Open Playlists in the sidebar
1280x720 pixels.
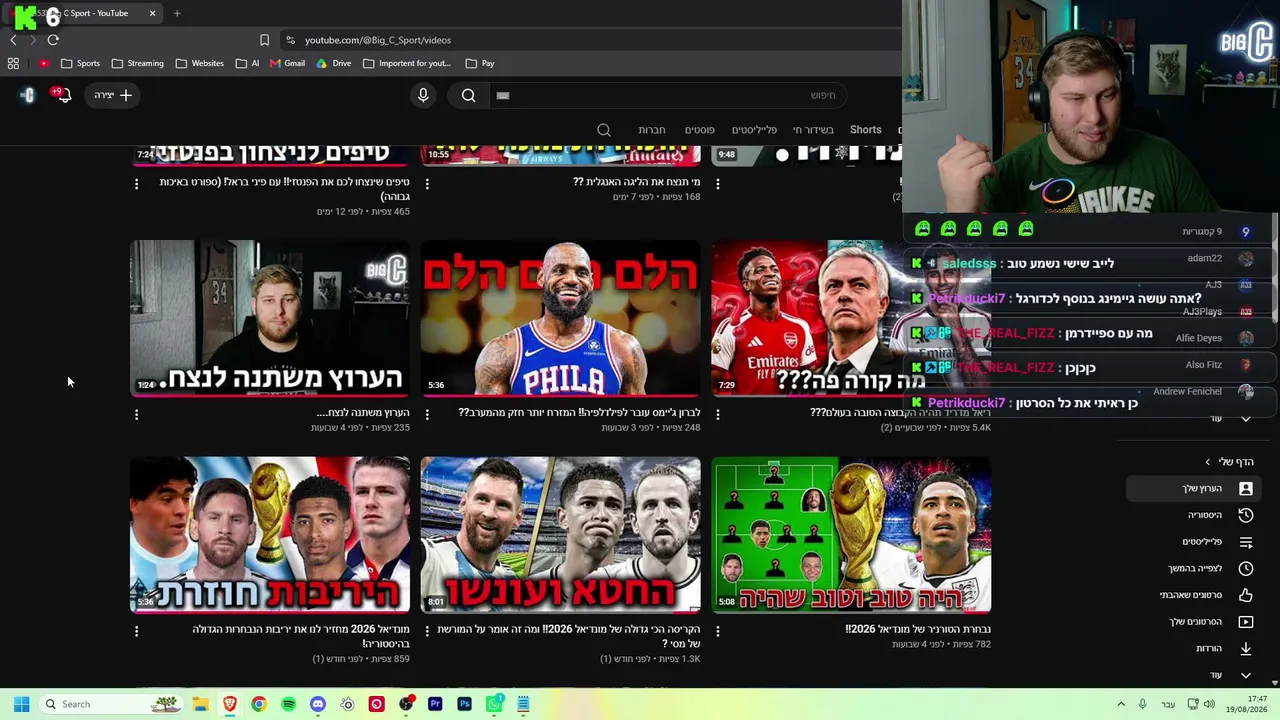1217,542
